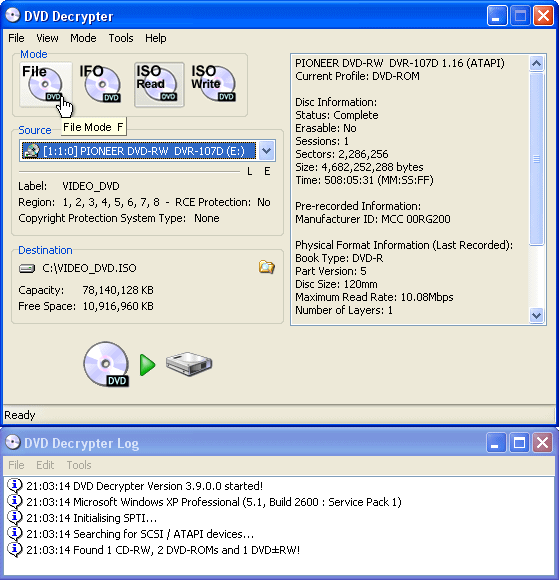The image size is (559, 580).
Task: Click the E button under Source
Action: click(x=267, y=171)
